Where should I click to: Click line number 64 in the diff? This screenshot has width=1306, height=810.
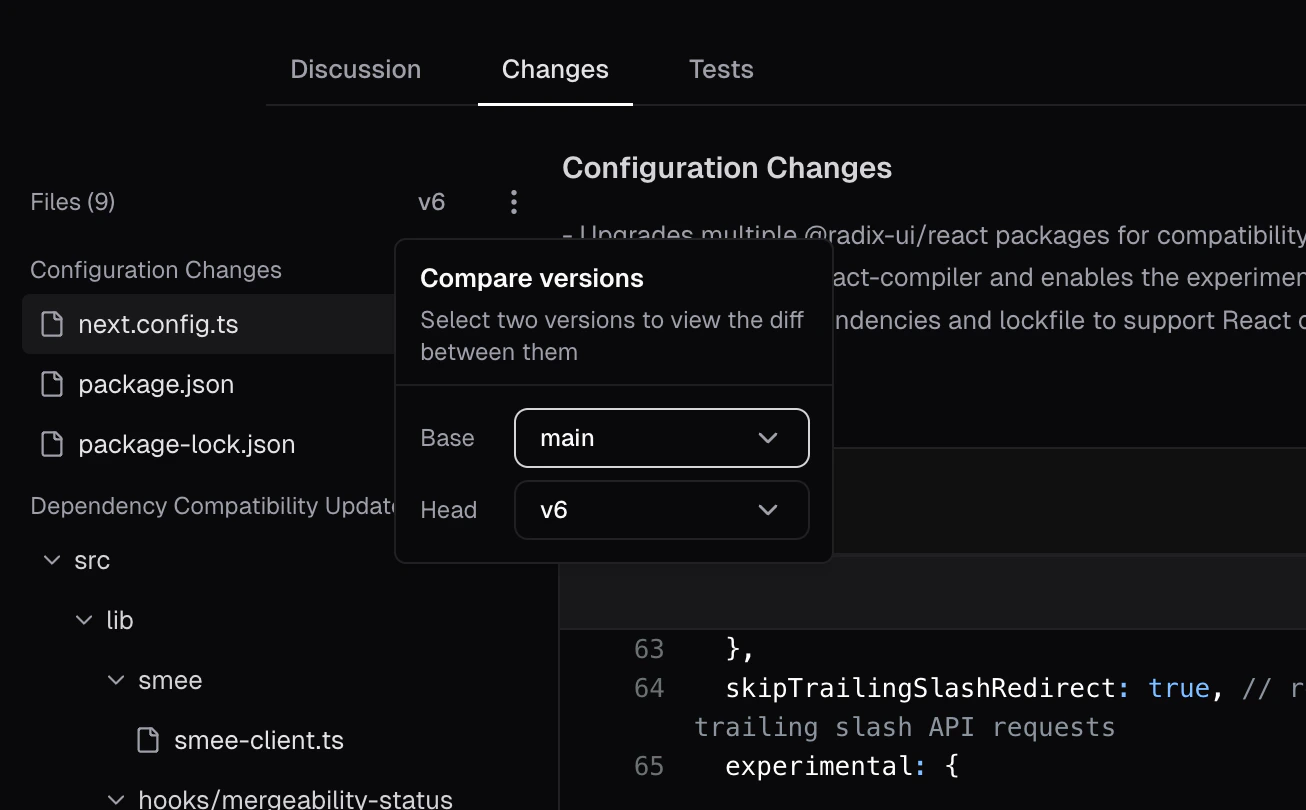[x=649, y=688]
